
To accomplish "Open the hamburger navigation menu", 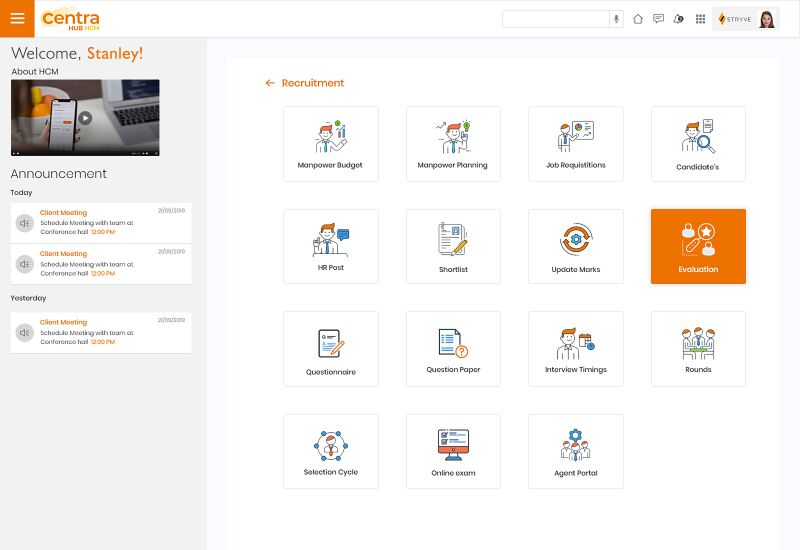I will (x=17, y=19).
